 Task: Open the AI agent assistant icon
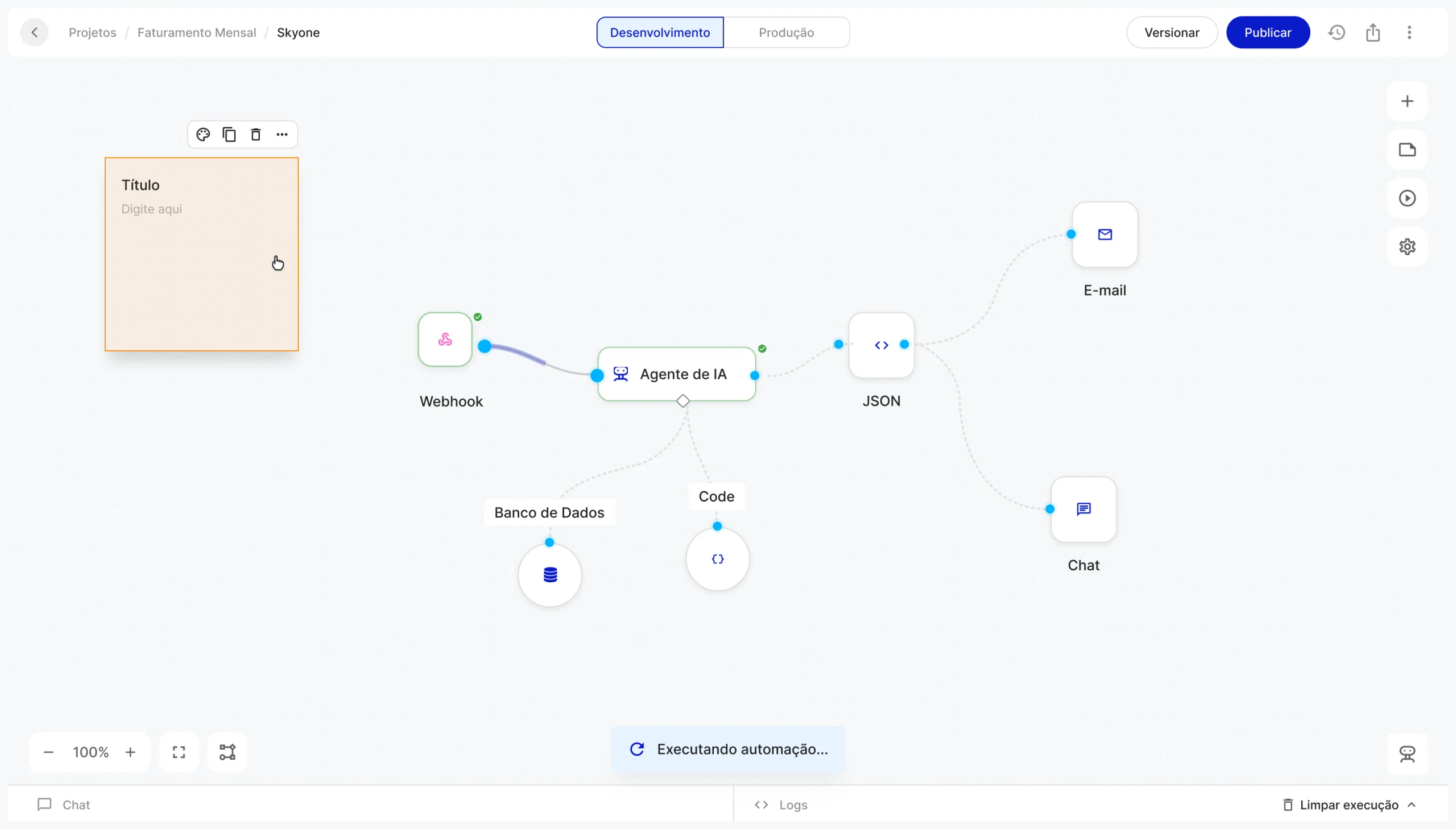coord(1407,754)
